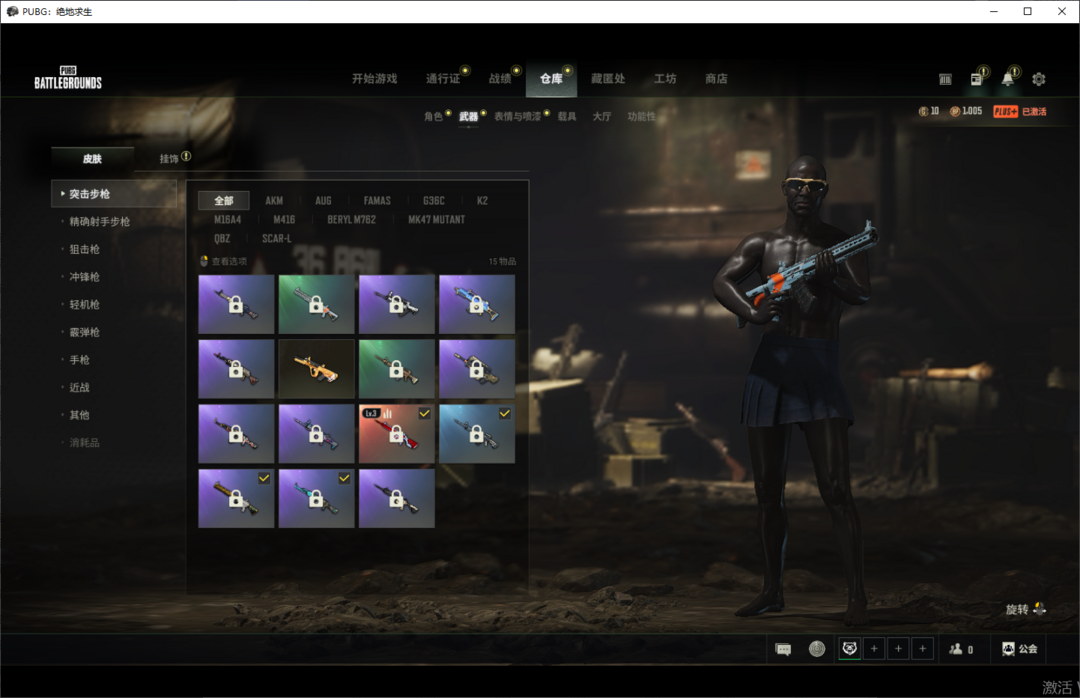Filter skins by SCAR-L
This screenshot has width=1080, height=698.
(x=276, y=238)
